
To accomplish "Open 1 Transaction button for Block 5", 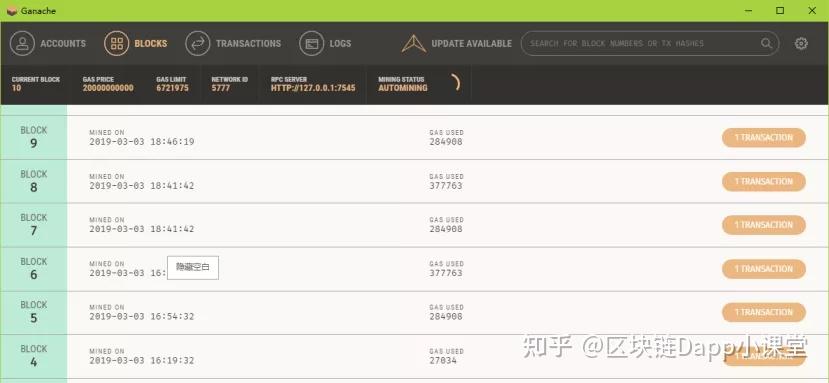I will pyautogui.click(x=763, y=312).
